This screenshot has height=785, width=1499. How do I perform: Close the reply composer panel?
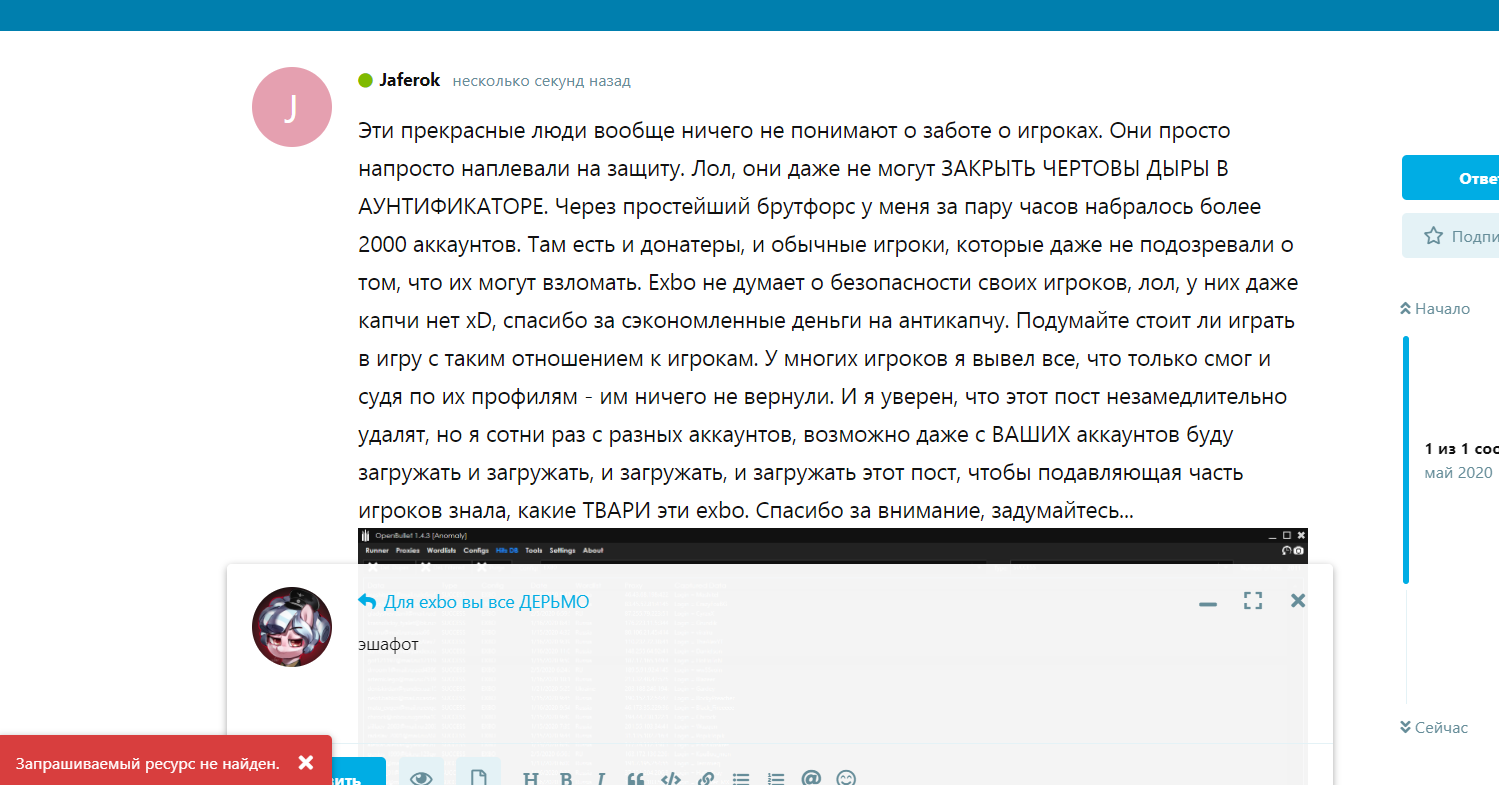point(1298,601)
